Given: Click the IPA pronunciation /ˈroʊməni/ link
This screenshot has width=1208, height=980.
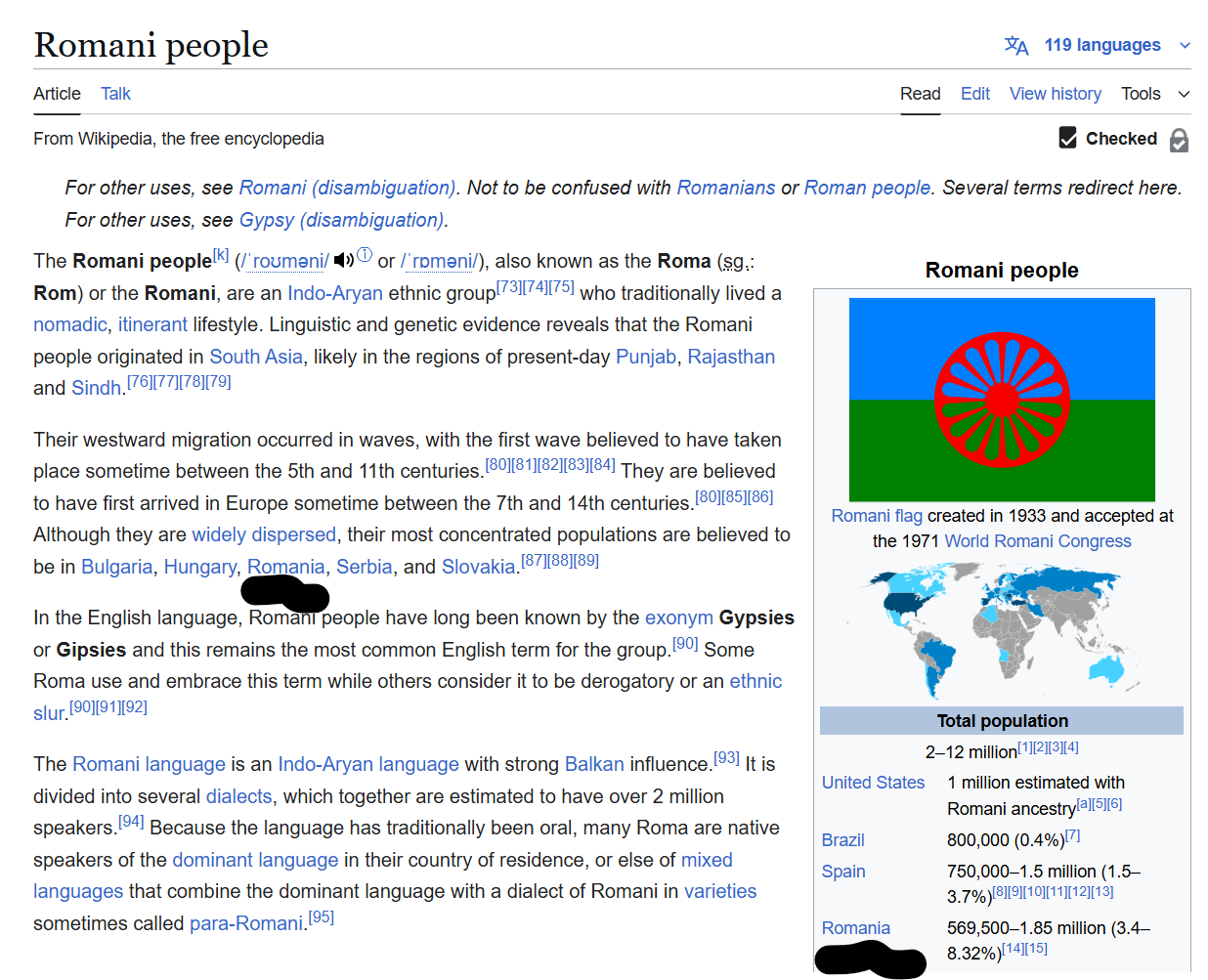Looking at the screenshot, I should 284,261.
